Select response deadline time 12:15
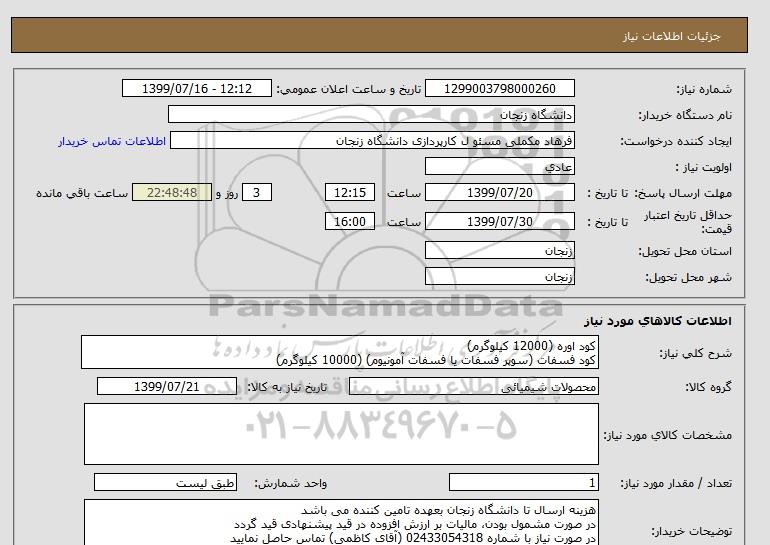 pos(350,192)
